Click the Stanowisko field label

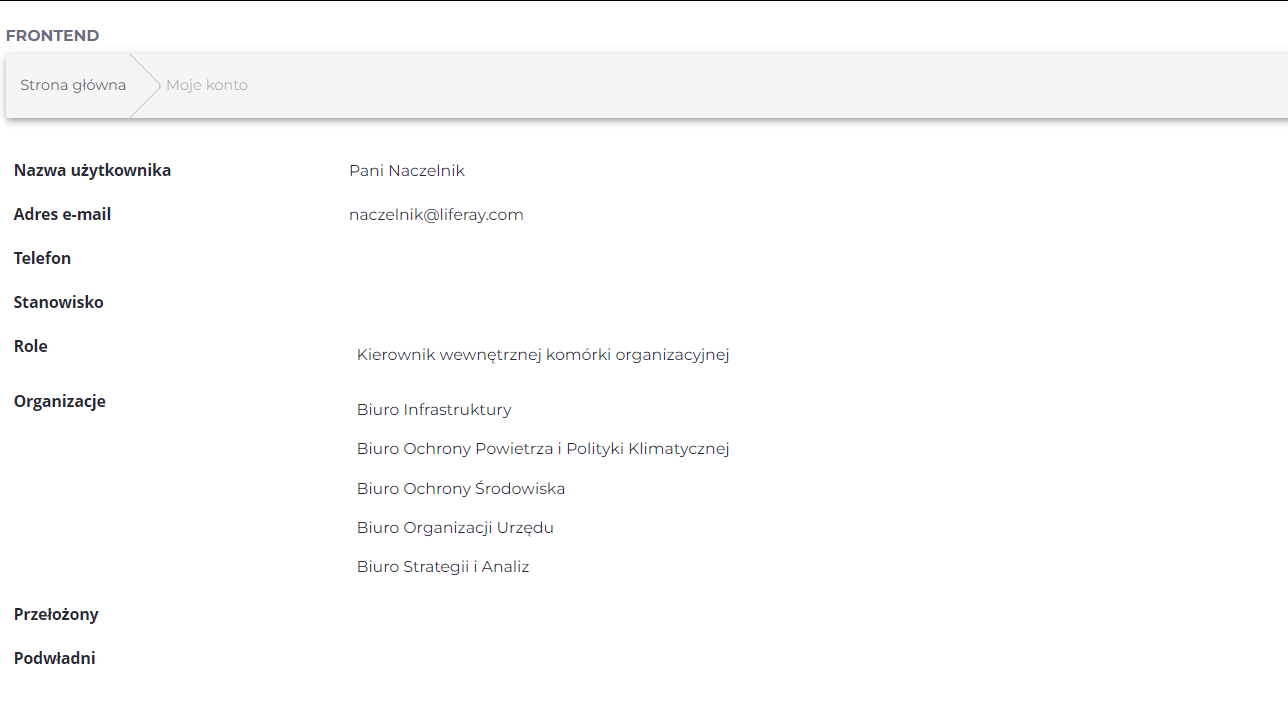pyautogui.click(x=58, y=303)
